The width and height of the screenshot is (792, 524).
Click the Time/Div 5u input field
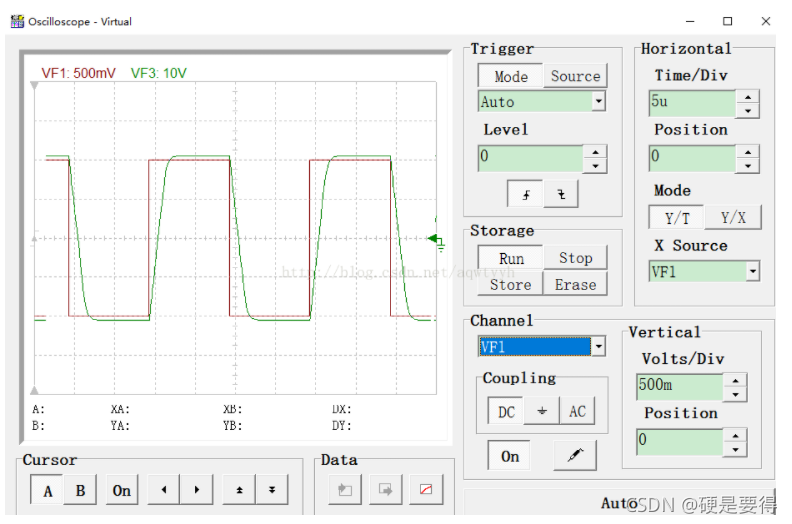(x=692, y=104)
